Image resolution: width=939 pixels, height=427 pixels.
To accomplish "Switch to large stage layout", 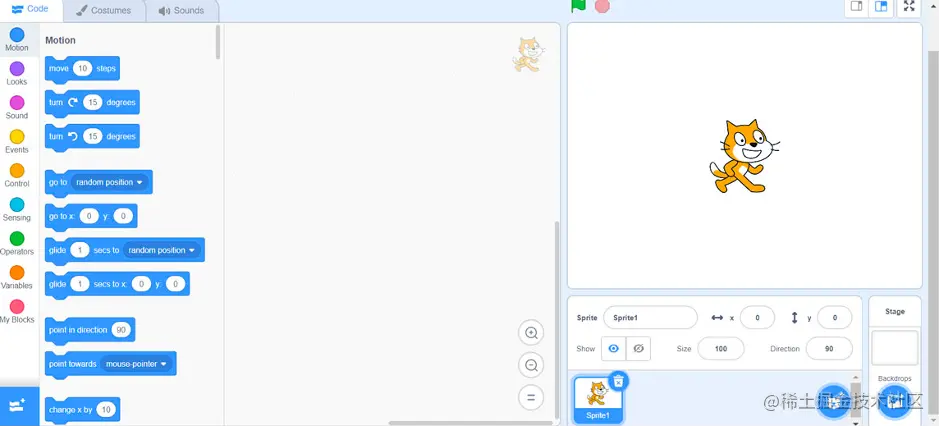I will [881, 7].
